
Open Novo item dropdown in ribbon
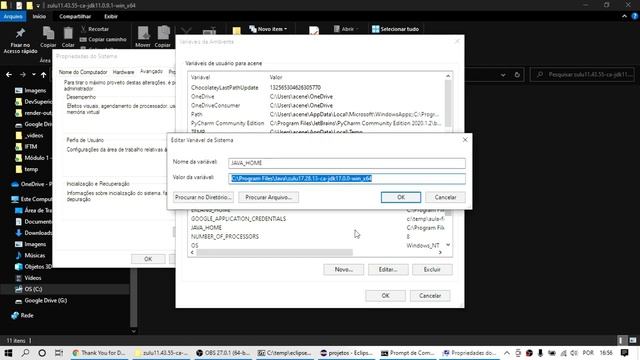tap(268, 29)
